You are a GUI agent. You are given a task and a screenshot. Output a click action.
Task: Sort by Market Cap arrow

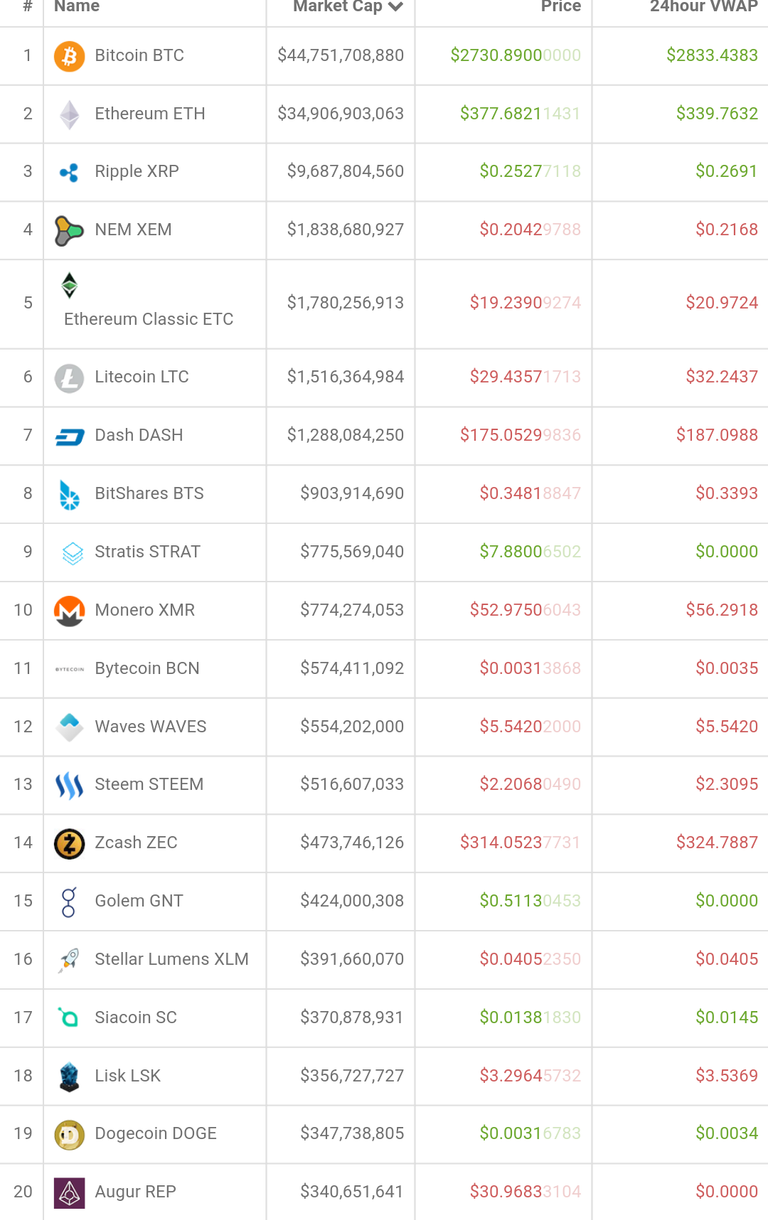coord(396,7)
